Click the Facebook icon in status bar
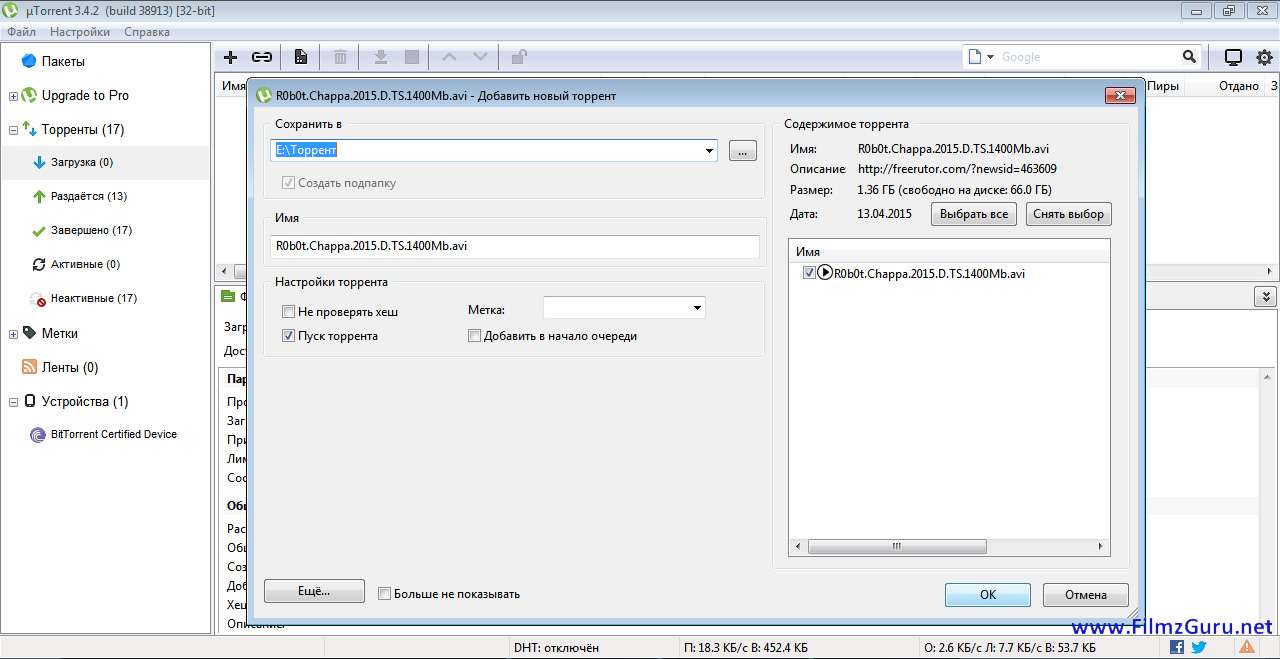The width and height of the screenshot is (1280, 659). click(1176, 647)
